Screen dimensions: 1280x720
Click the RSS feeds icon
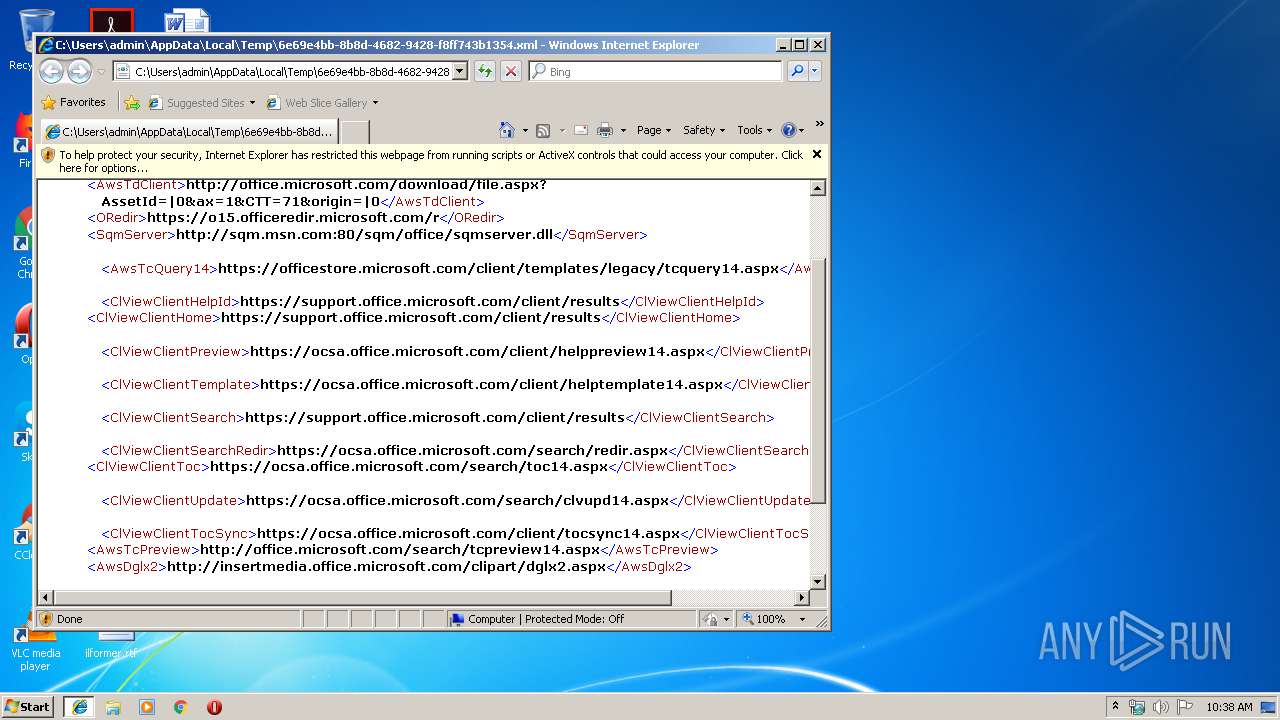[543, 130]
